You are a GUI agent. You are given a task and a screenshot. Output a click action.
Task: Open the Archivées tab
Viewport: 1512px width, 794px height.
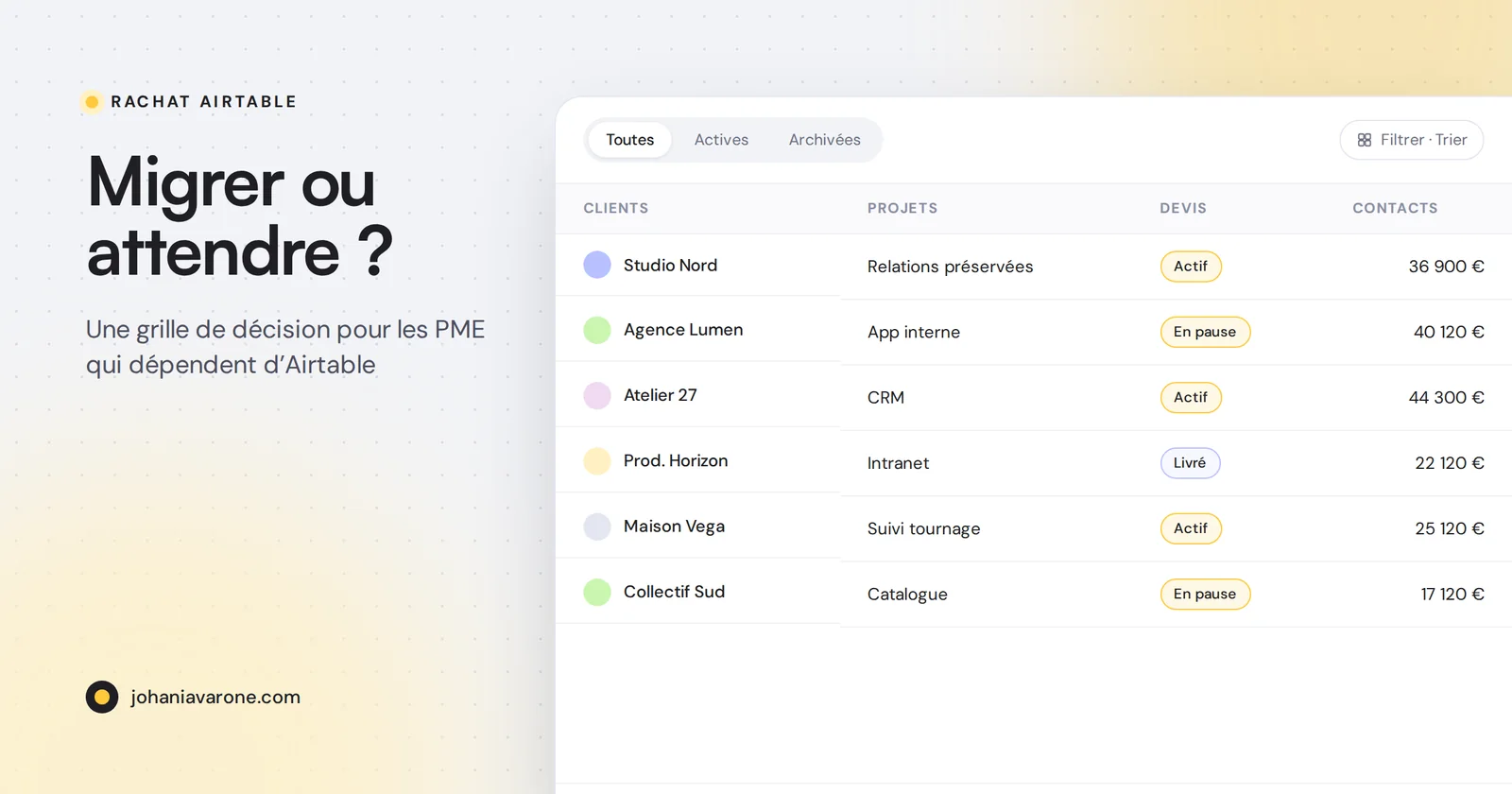tap(824, 140)
